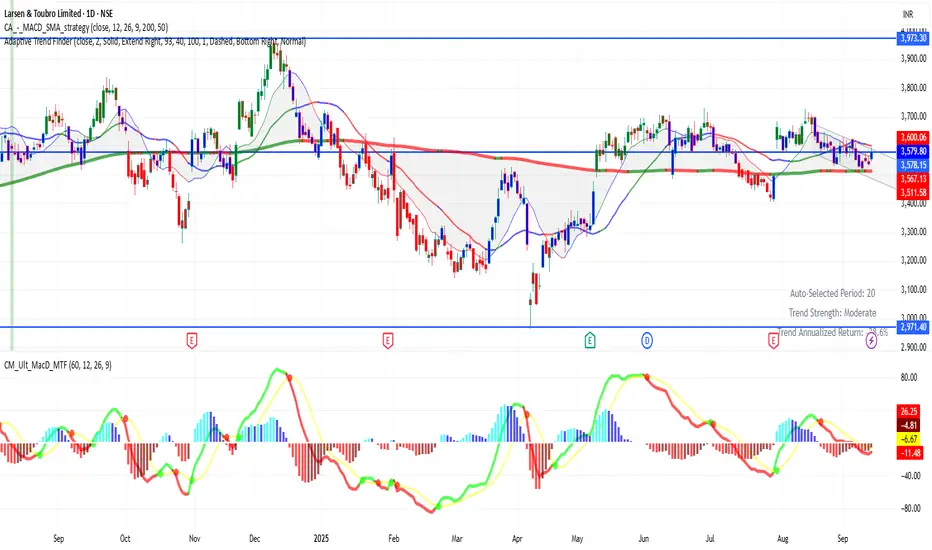This screenshot has height=550, width=932.
Task: Open the blue dividend D marker
Action: coord(647,341)
